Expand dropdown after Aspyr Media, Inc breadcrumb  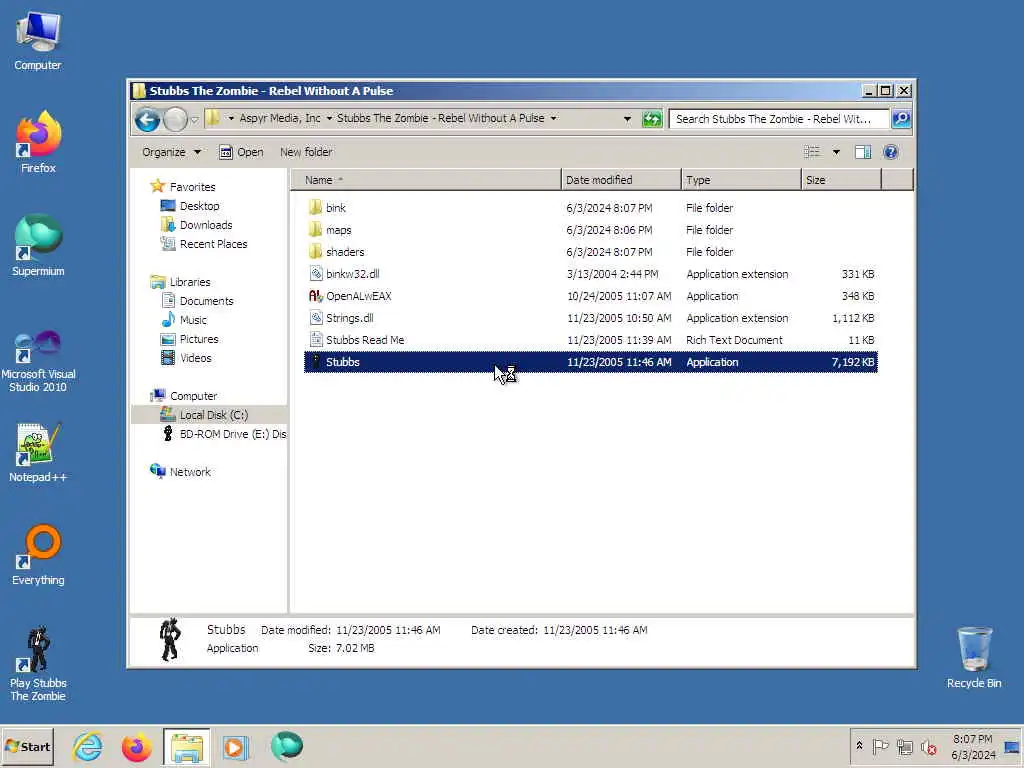(x=329, y=118)
